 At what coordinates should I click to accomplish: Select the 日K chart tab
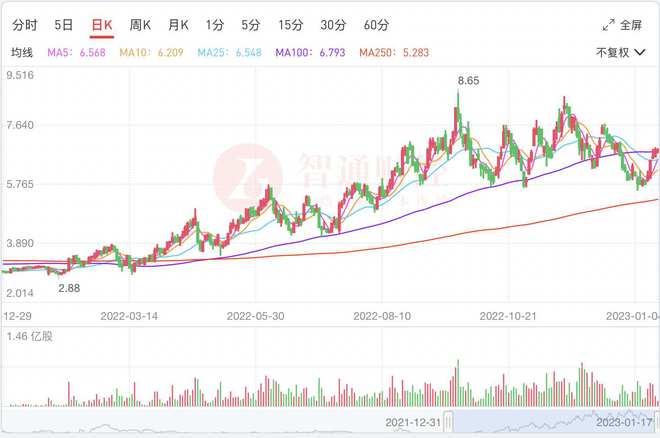pos(102,25)
